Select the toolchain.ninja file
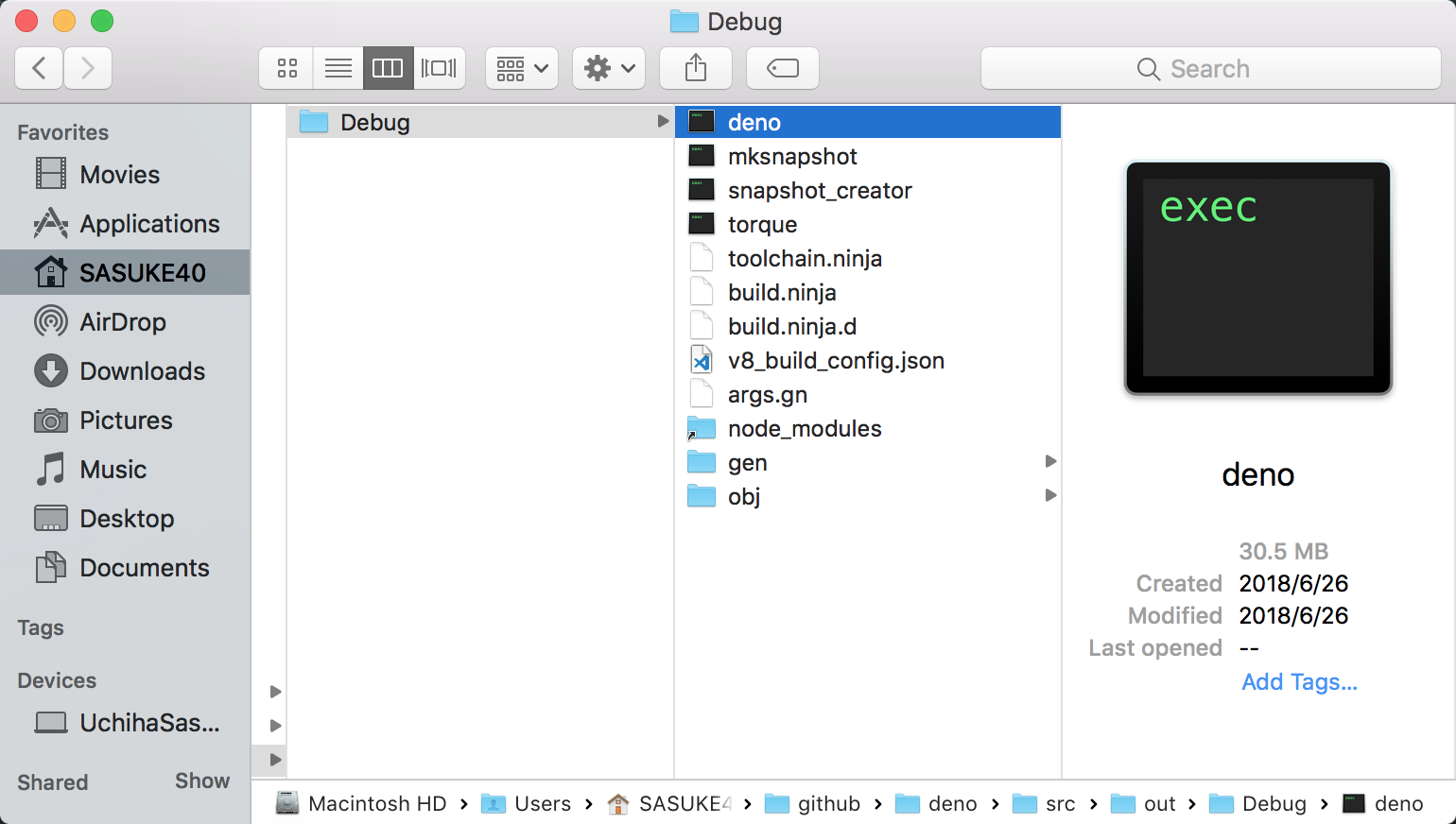Image resolution: width=1456 pixels, height=824 pixels. pos(868,258)
